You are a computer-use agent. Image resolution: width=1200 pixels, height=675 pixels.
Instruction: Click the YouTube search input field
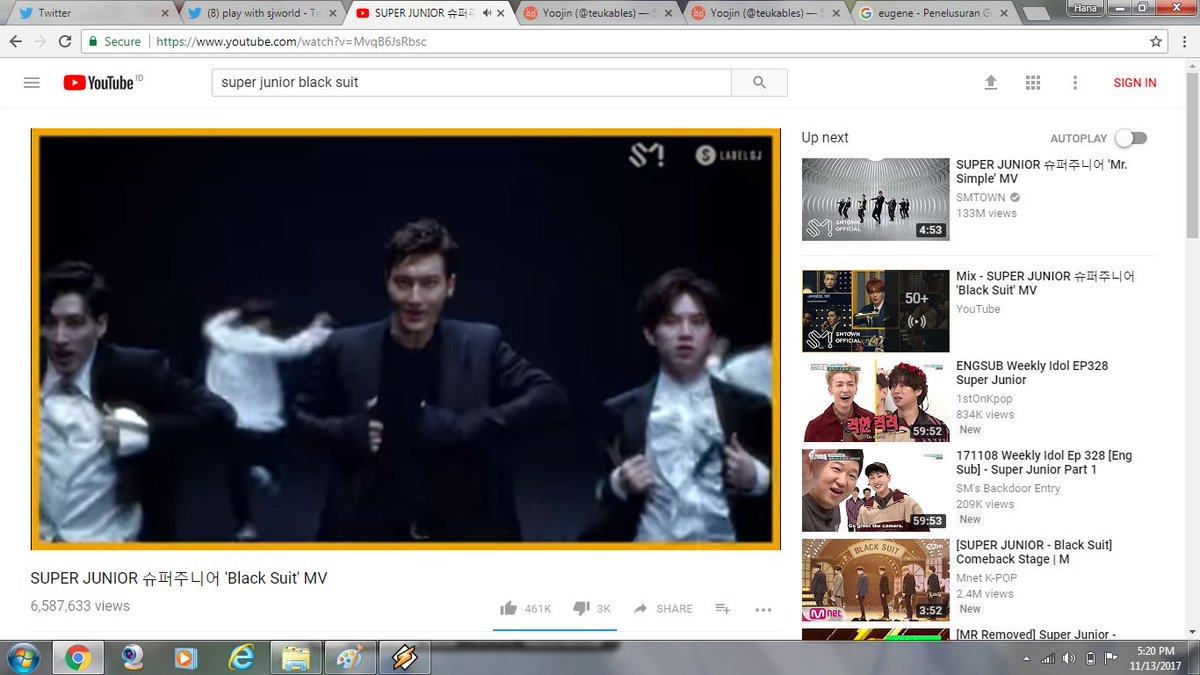(471, 83)
